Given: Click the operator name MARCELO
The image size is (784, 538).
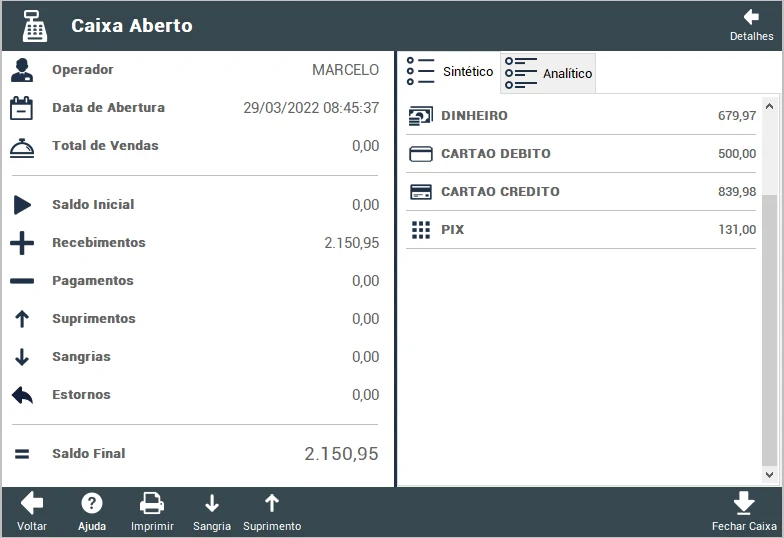Looking at the screenshot, I should tap(346, 70).
